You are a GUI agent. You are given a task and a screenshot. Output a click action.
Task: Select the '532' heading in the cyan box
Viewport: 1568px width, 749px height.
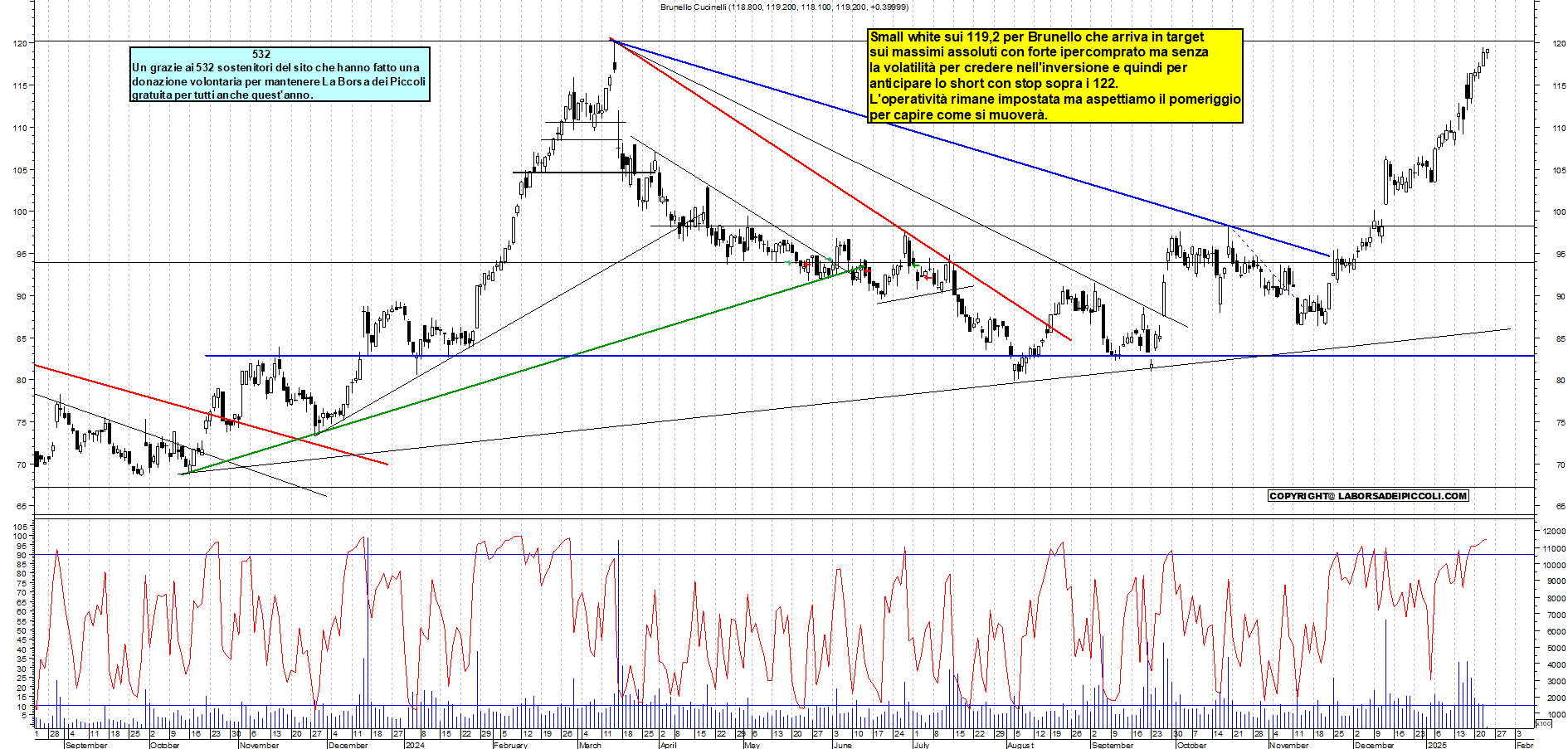(261, 54)
